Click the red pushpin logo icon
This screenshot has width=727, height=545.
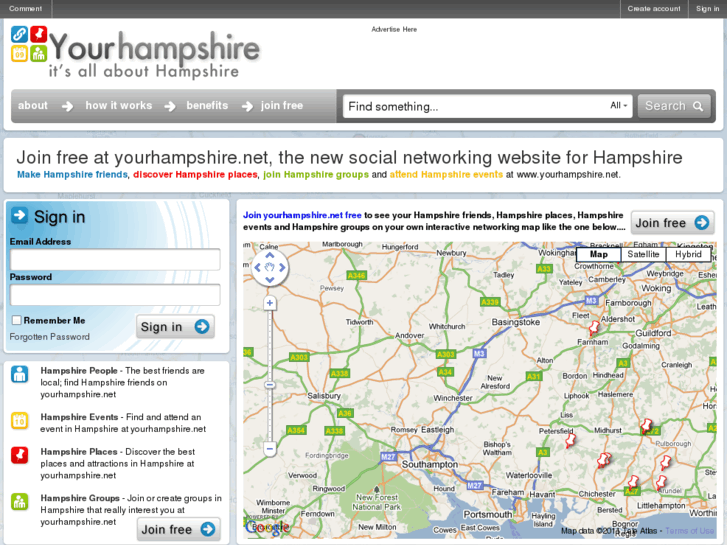pos(39,34)
